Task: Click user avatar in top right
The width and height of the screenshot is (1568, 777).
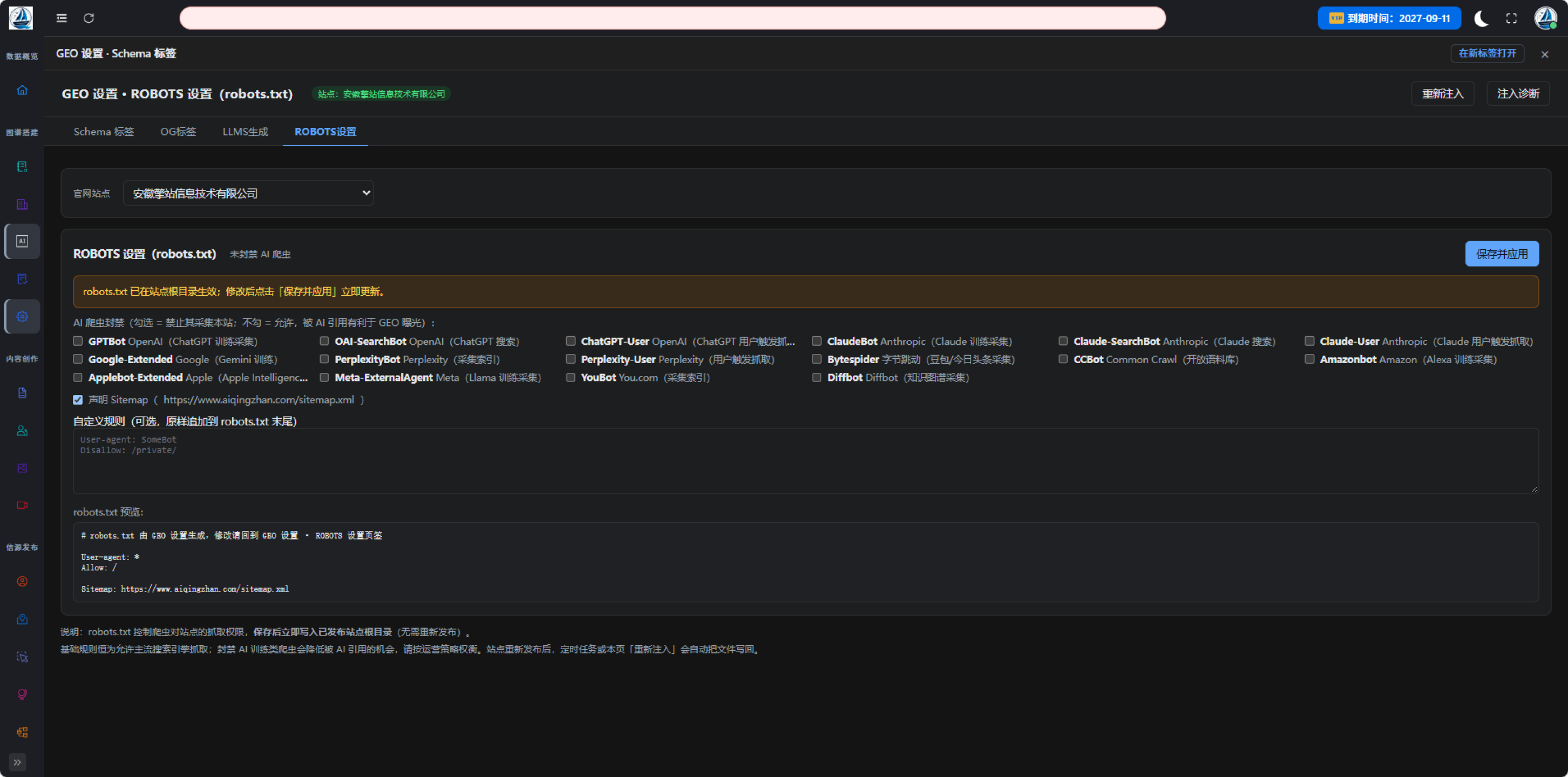Action: click(1545, 18)
